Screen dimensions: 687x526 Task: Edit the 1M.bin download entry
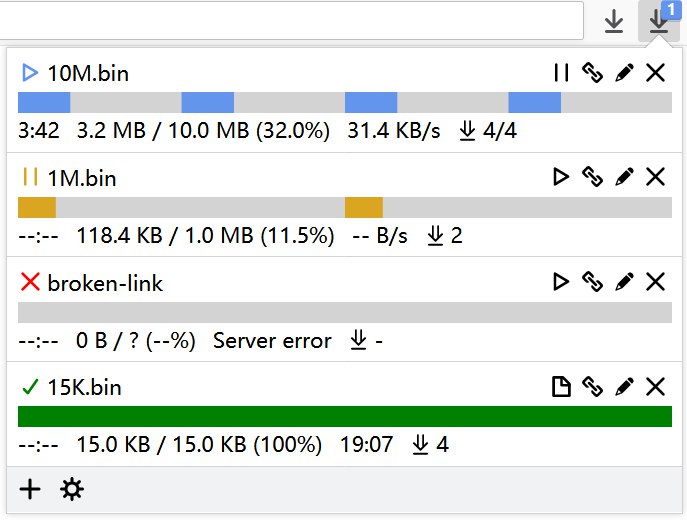click(x=624, y=177)
